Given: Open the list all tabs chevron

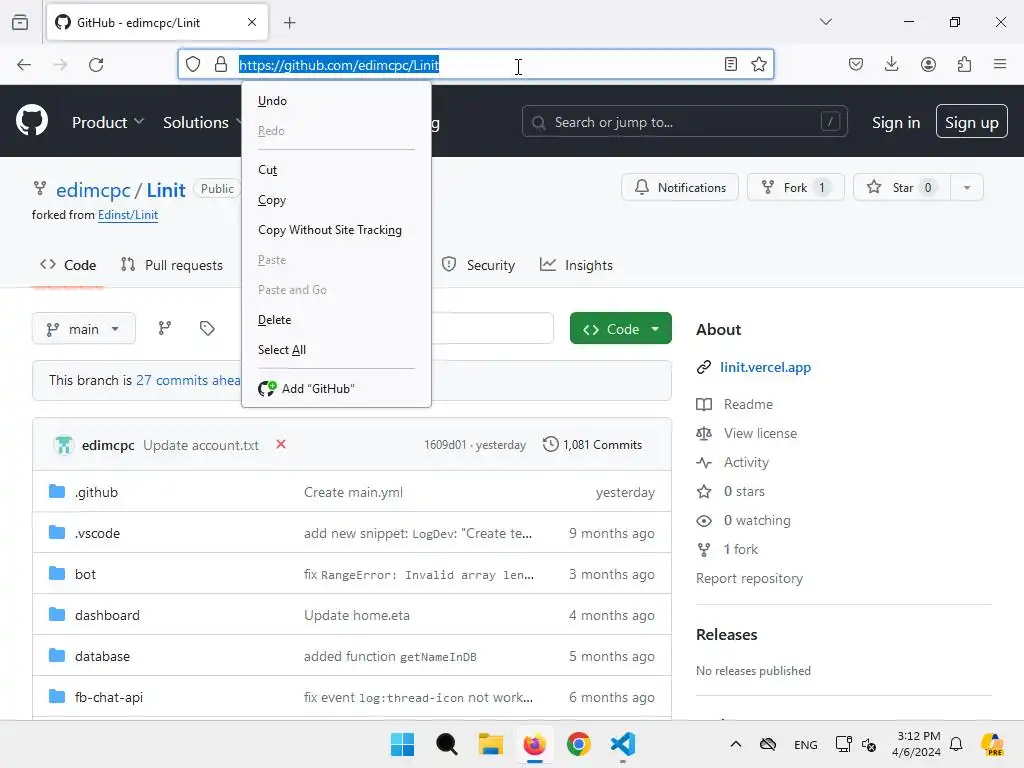Looking at the screenshot, I should 826,22.
